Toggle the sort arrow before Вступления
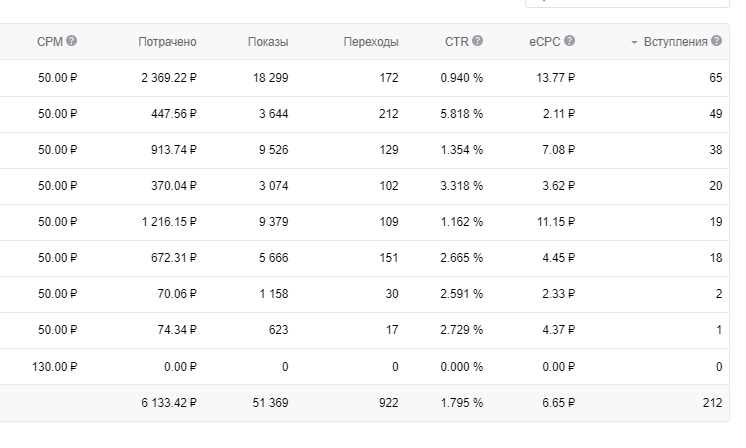 pos(634,42)
